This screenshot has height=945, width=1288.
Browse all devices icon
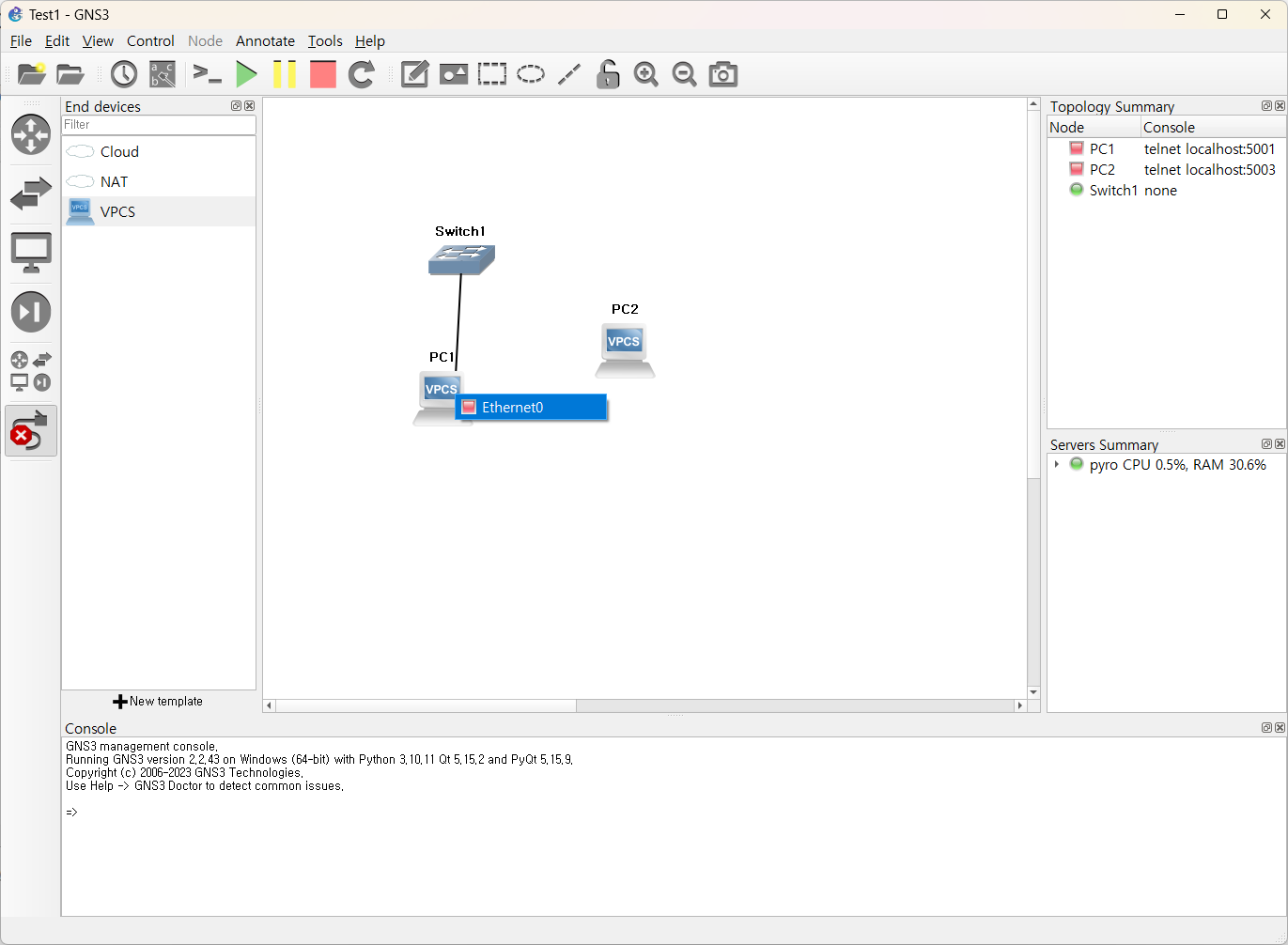tap(31, 371)
